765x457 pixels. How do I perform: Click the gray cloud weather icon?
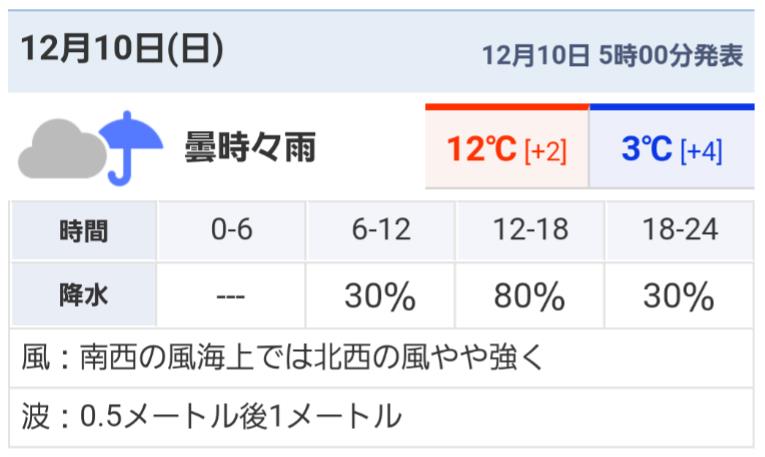point(62,149)
